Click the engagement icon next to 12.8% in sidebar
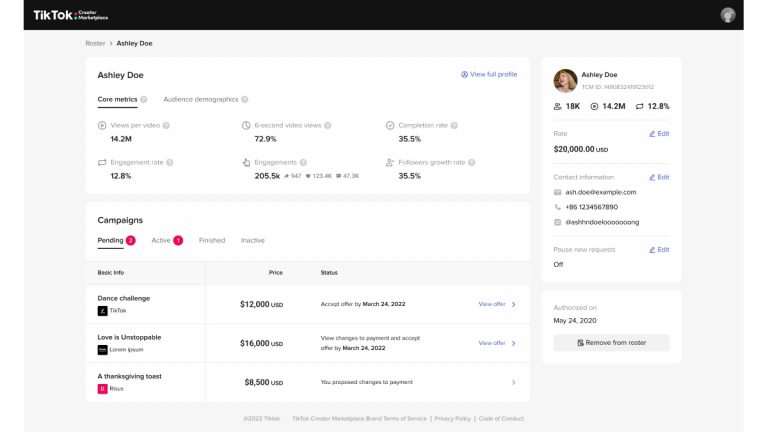Image resolution: width=768 pixels, height=432 pixels. pos(639,106)
